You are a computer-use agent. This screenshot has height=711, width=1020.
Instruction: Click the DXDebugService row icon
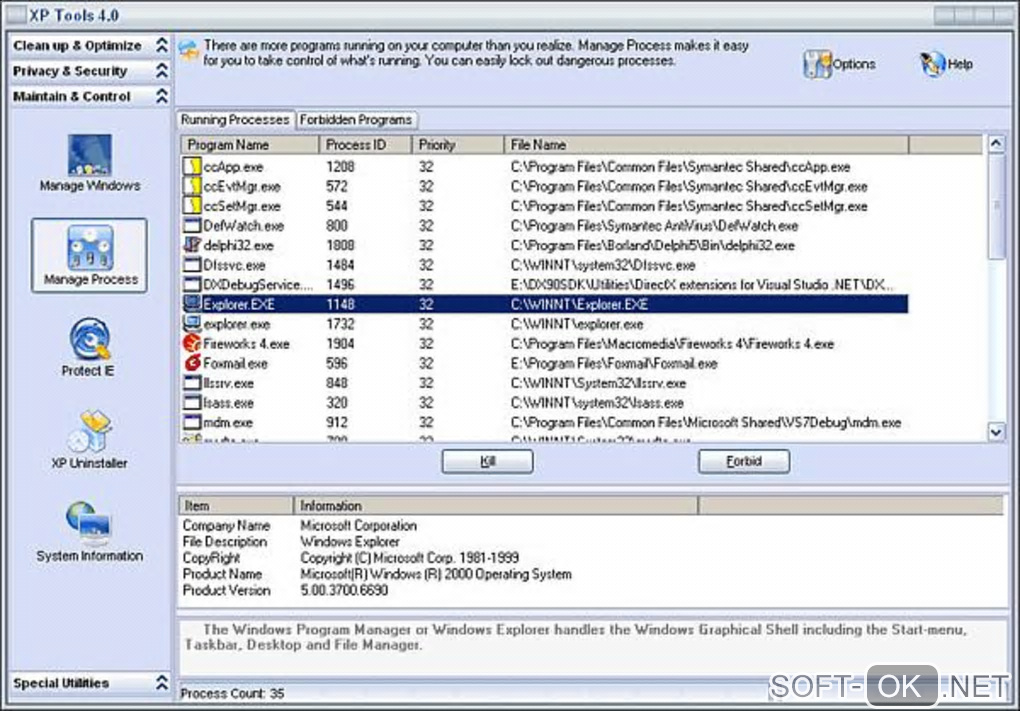pos(192,284)
